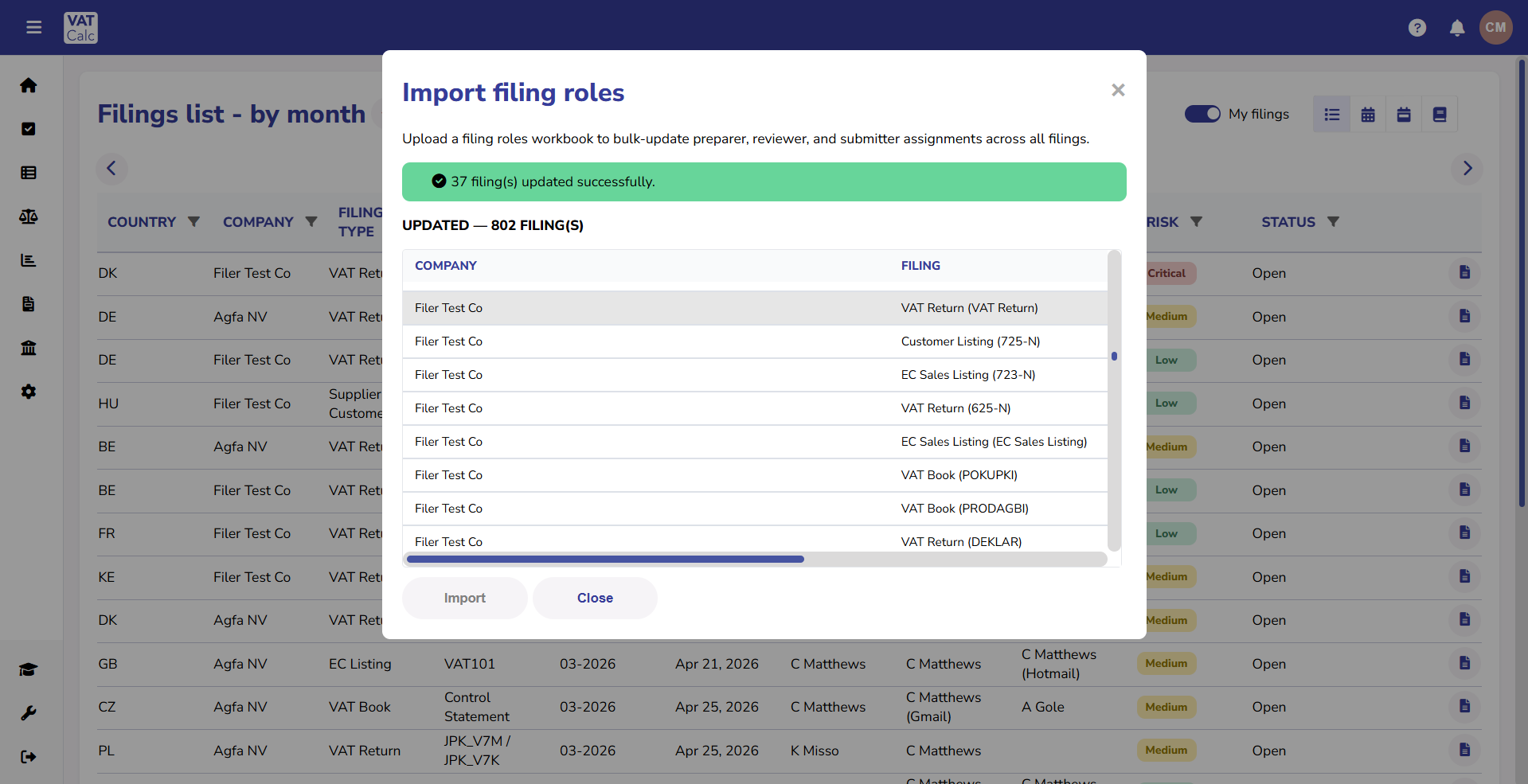Open the document icon for the GB Agfa NV row

1464,663
